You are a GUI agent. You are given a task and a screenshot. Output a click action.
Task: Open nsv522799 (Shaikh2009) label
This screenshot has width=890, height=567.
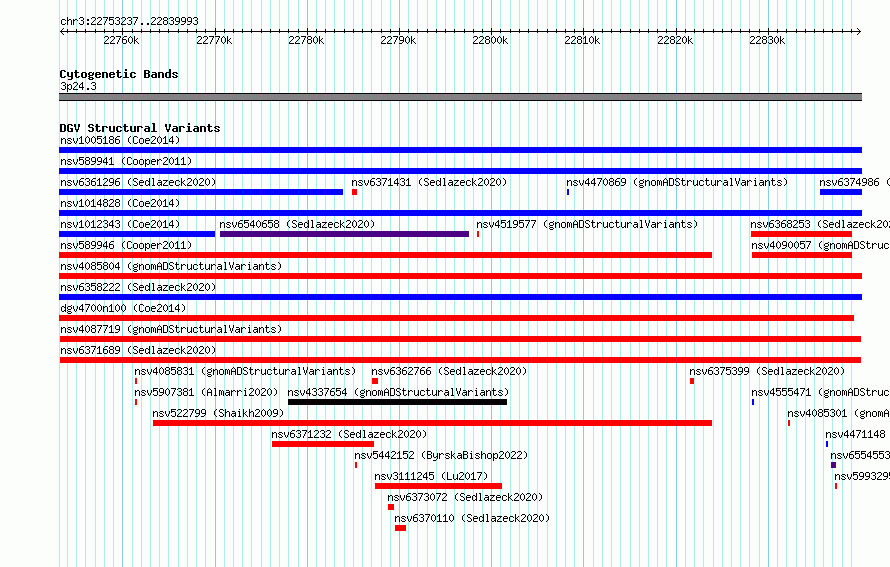coord(218,413)
